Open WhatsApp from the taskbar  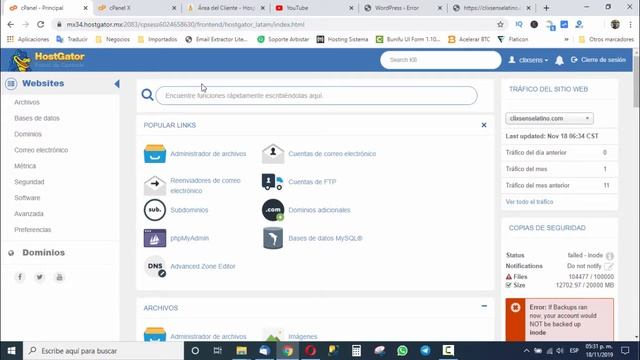coord(402,351)
